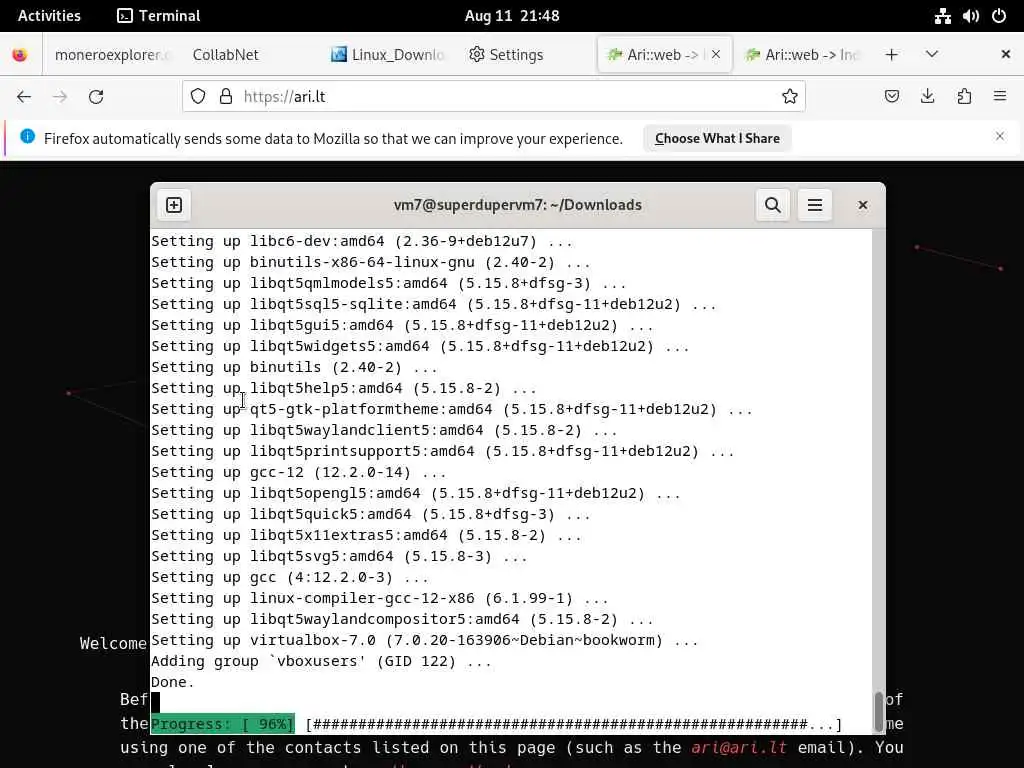Click the info icon in the notification bar
This screenshot has width=1024, height=768.
click(27, 136)
